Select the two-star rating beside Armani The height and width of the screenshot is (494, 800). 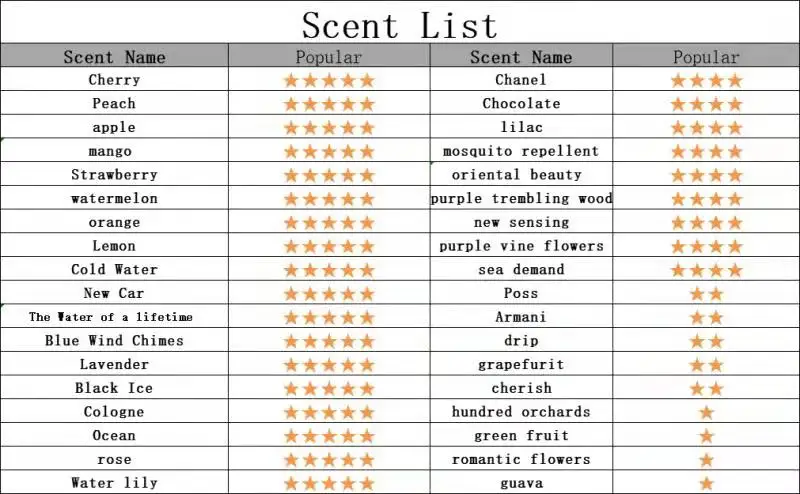(706, 317)
